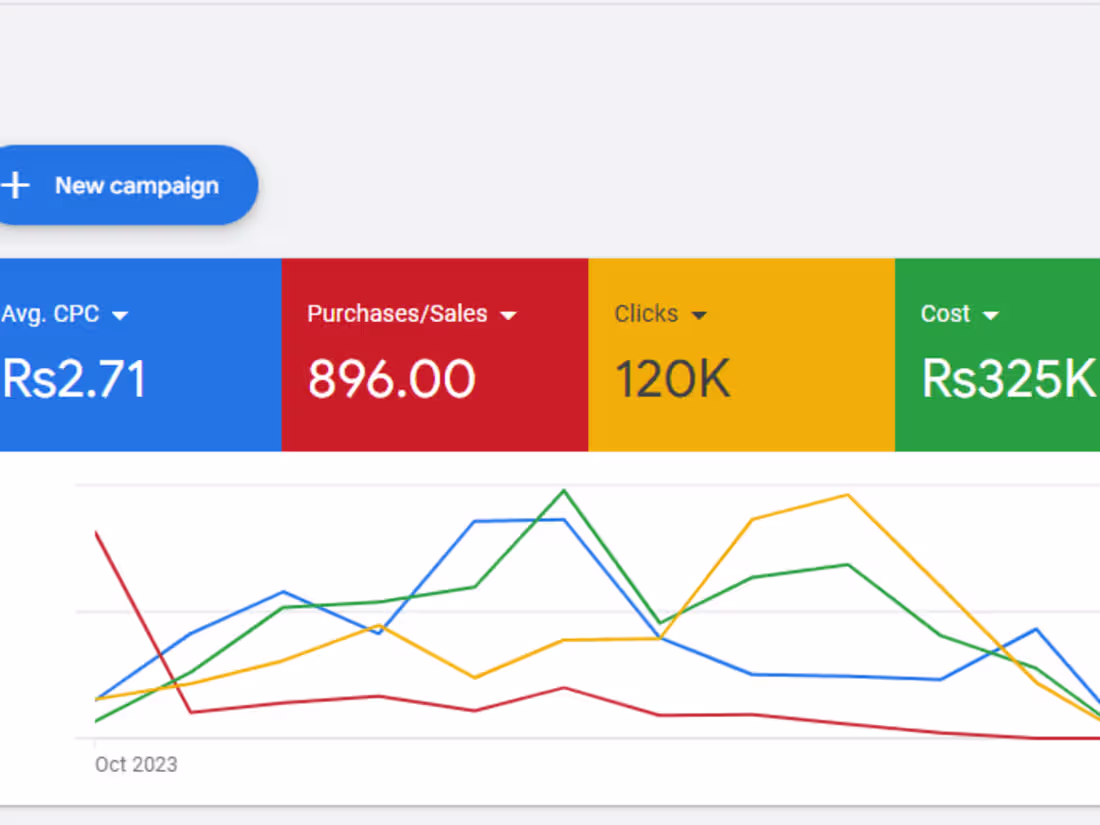1100x825 pixels.
Task: Click the plus icon on New campaign
Action: (x=16, y=185)
